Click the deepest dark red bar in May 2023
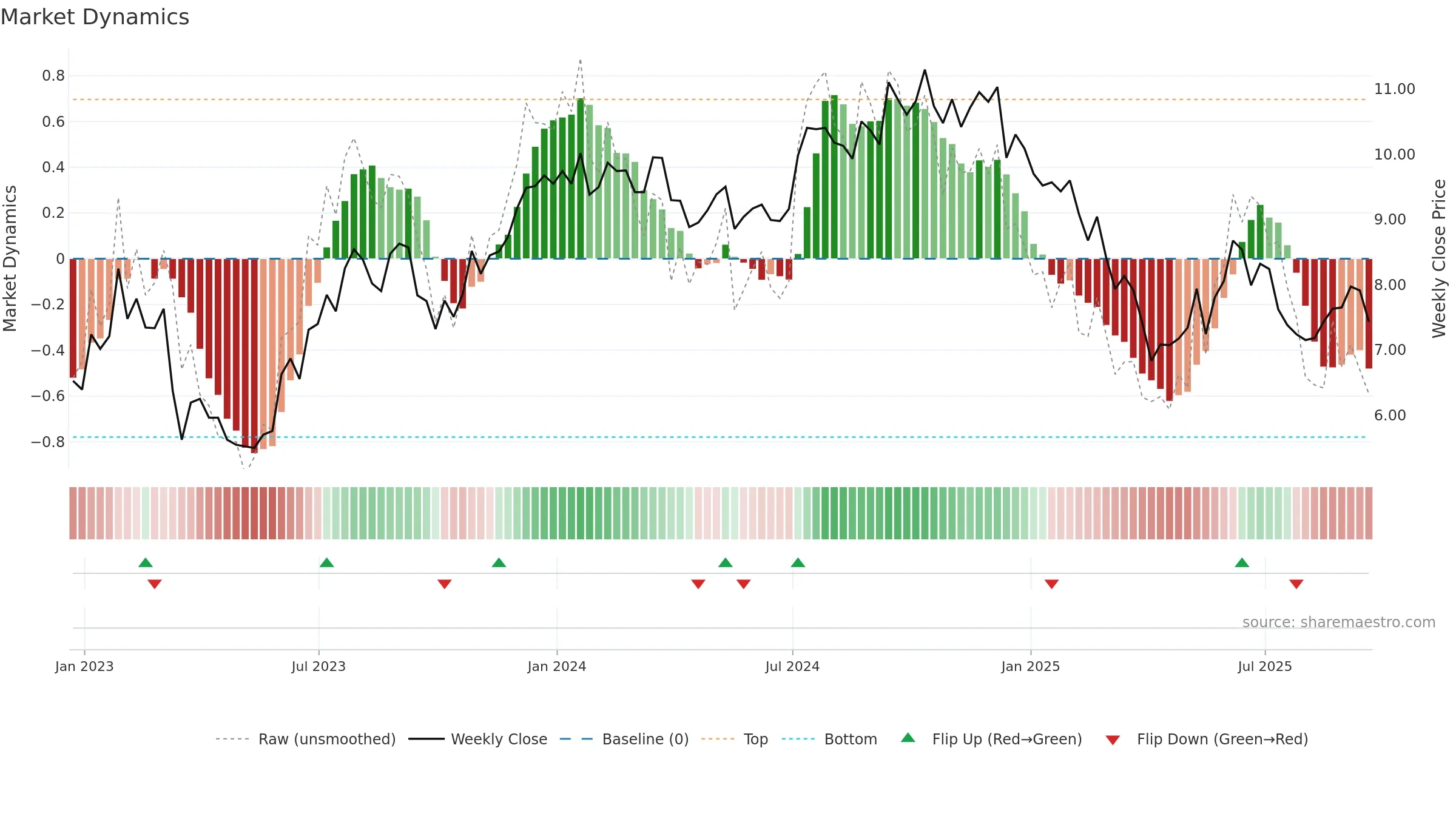 click(254, 356)
